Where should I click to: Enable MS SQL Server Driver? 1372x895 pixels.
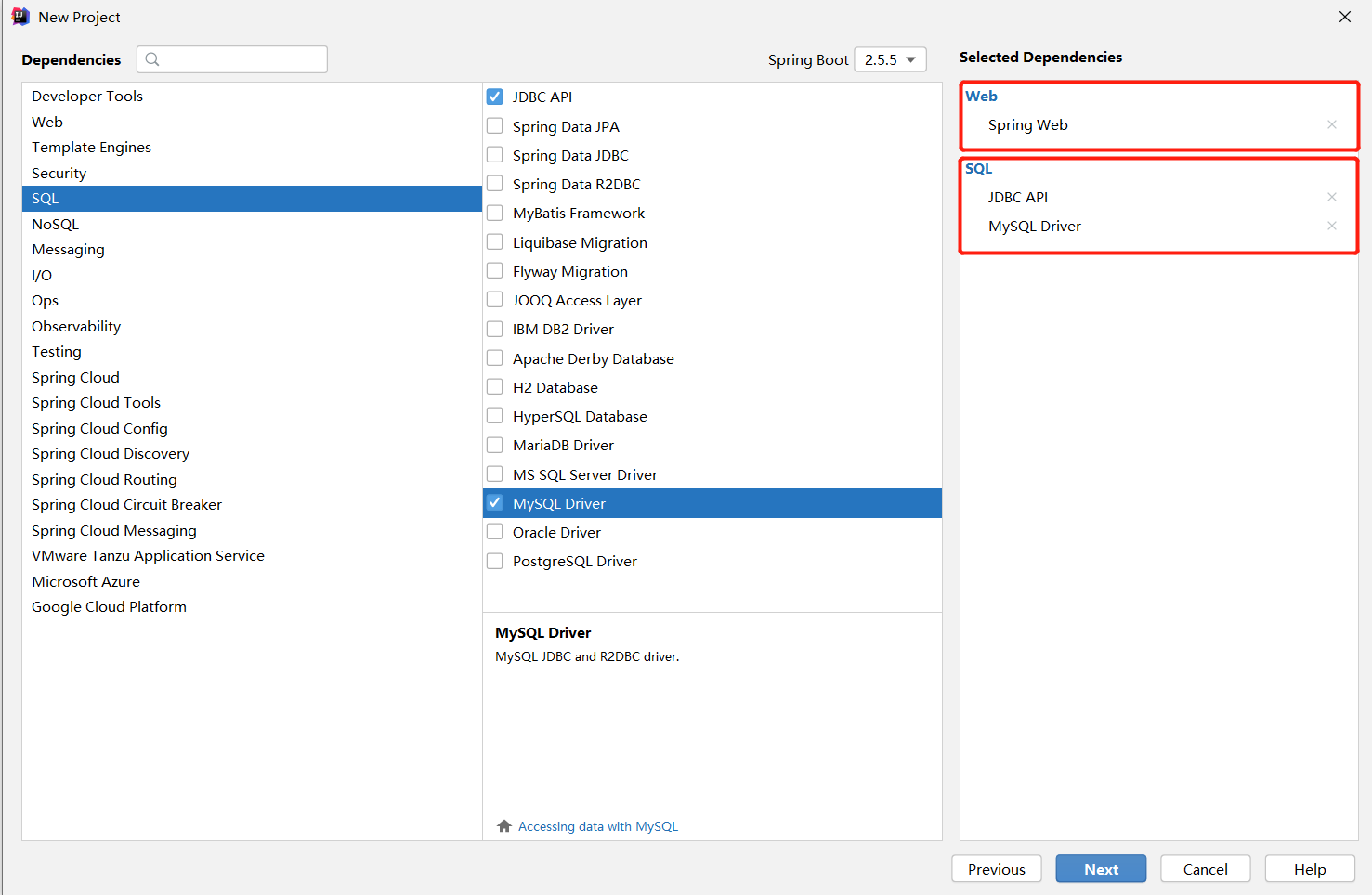tap(495, 473)
